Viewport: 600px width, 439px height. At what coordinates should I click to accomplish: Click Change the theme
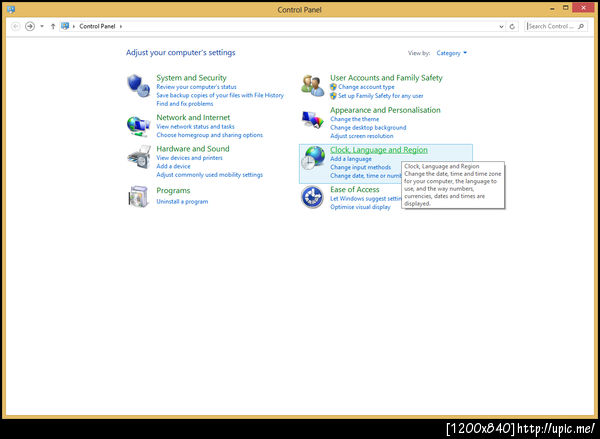click(355, 119)
